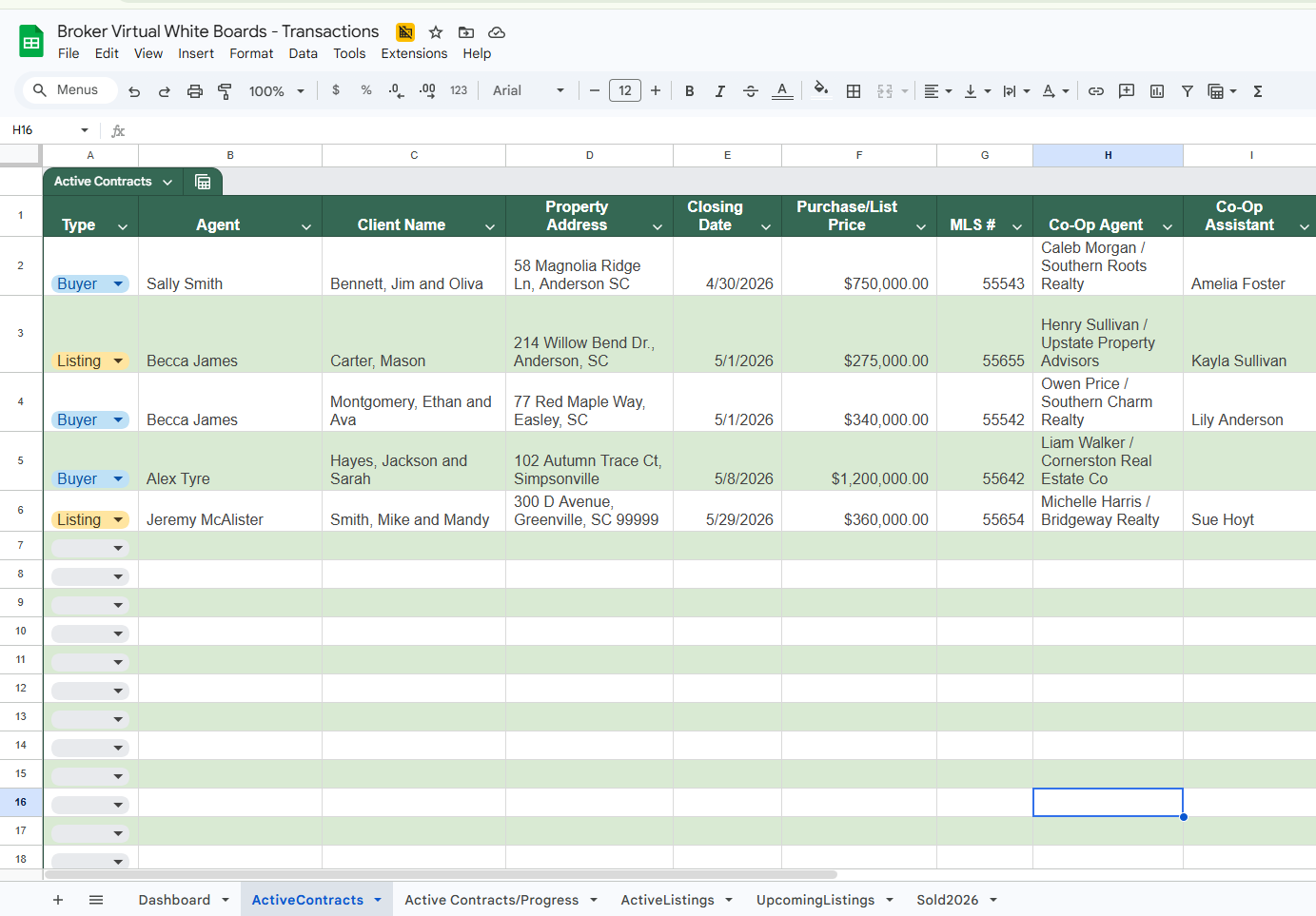Increase decimal places

click(427, 90)
